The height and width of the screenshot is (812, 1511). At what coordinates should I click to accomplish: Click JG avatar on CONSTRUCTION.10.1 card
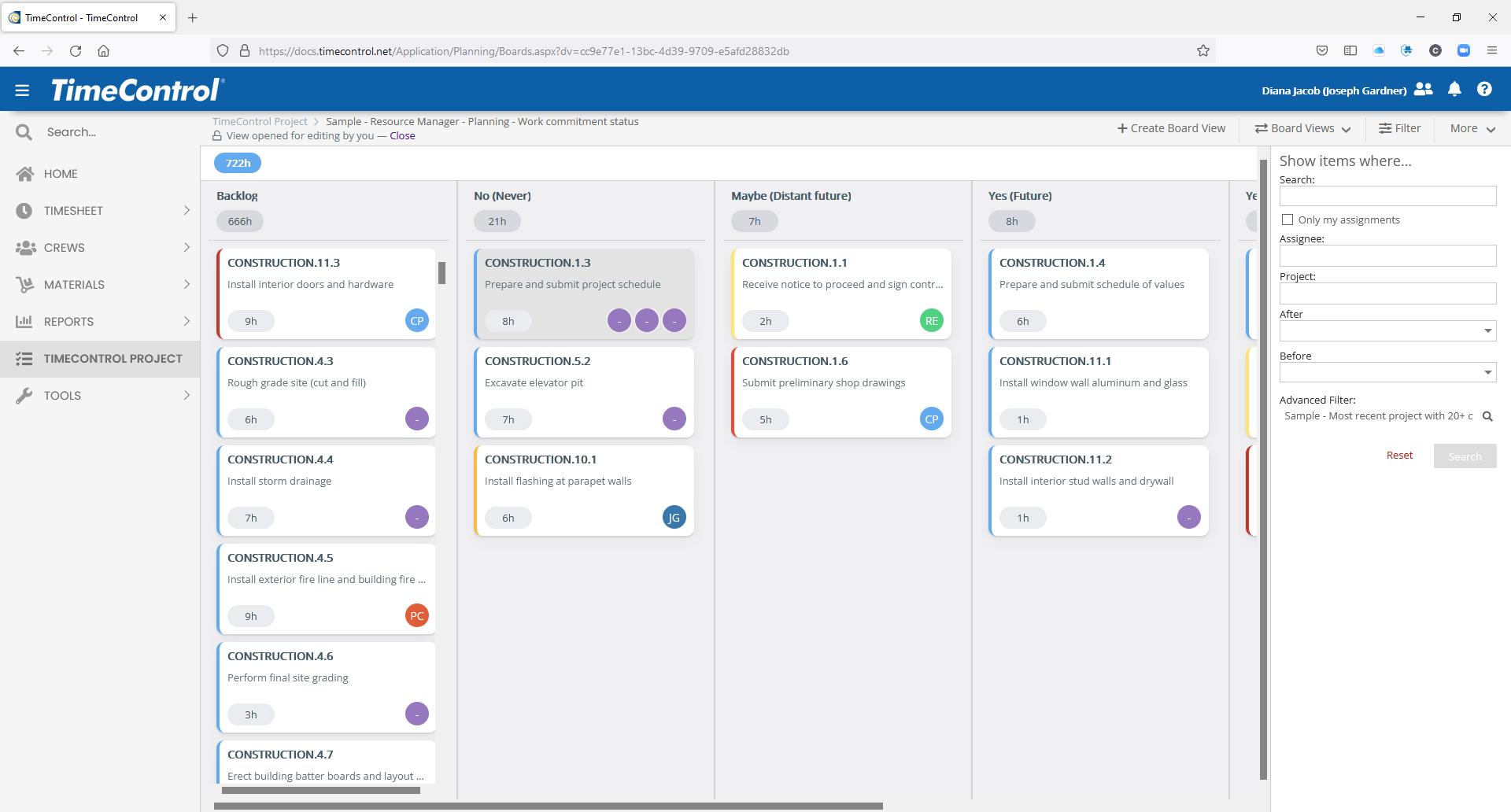point(674,517)
